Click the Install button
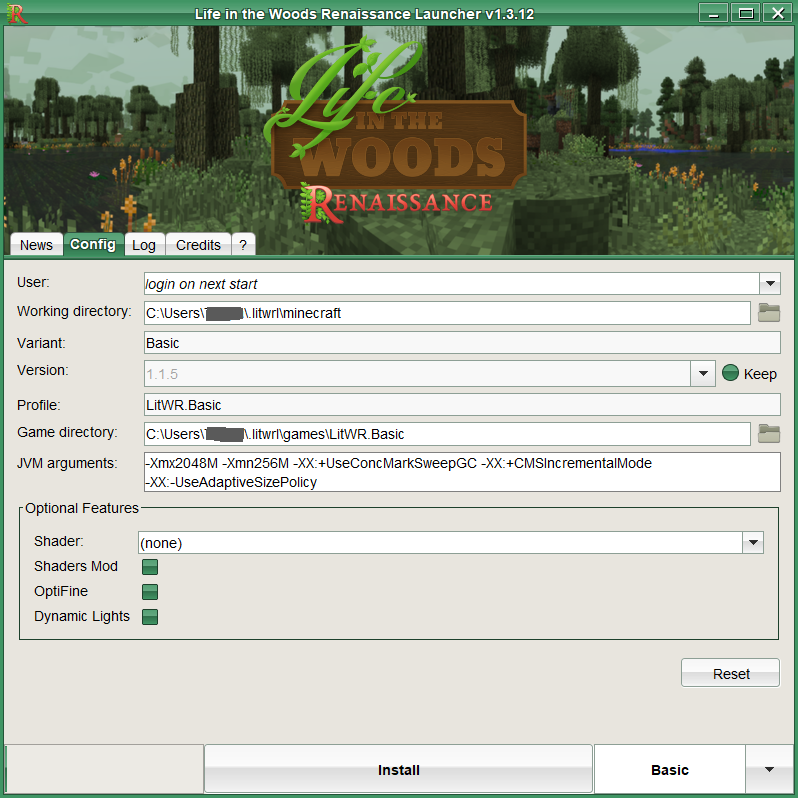The height and width of the screenshot is (798, 798). click(398, 770)
